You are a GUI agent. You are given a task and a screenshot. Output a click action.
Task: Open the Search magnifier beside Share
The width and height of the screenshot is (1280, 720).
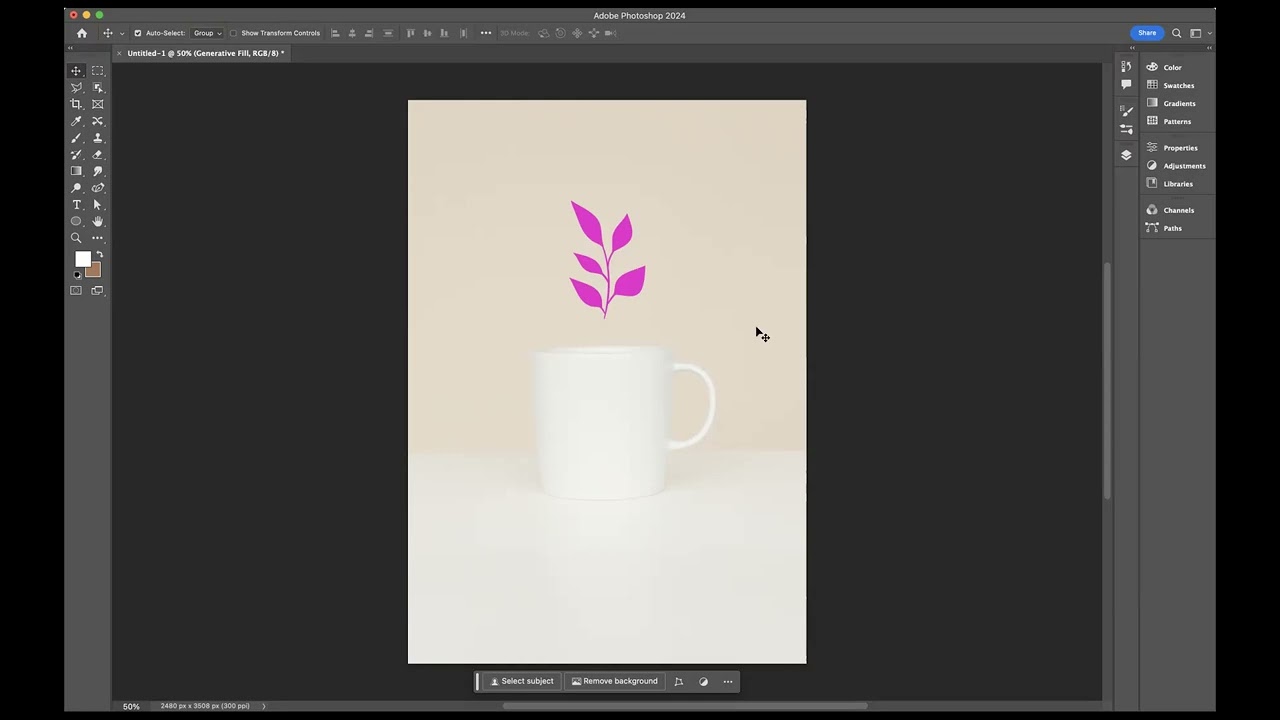click(1177, 33)
